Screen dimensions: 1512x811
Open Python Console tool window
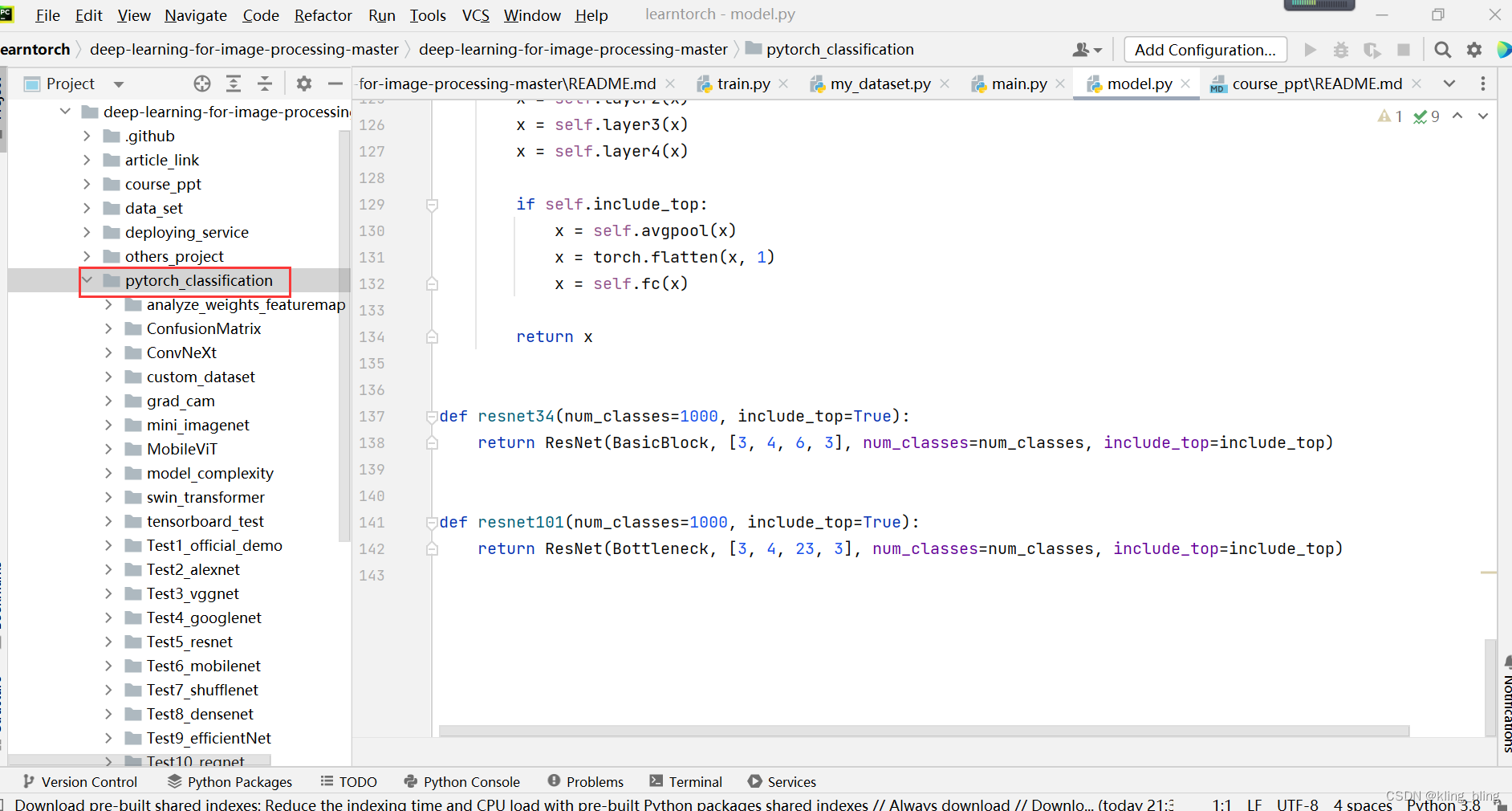(x=461, y=782)
